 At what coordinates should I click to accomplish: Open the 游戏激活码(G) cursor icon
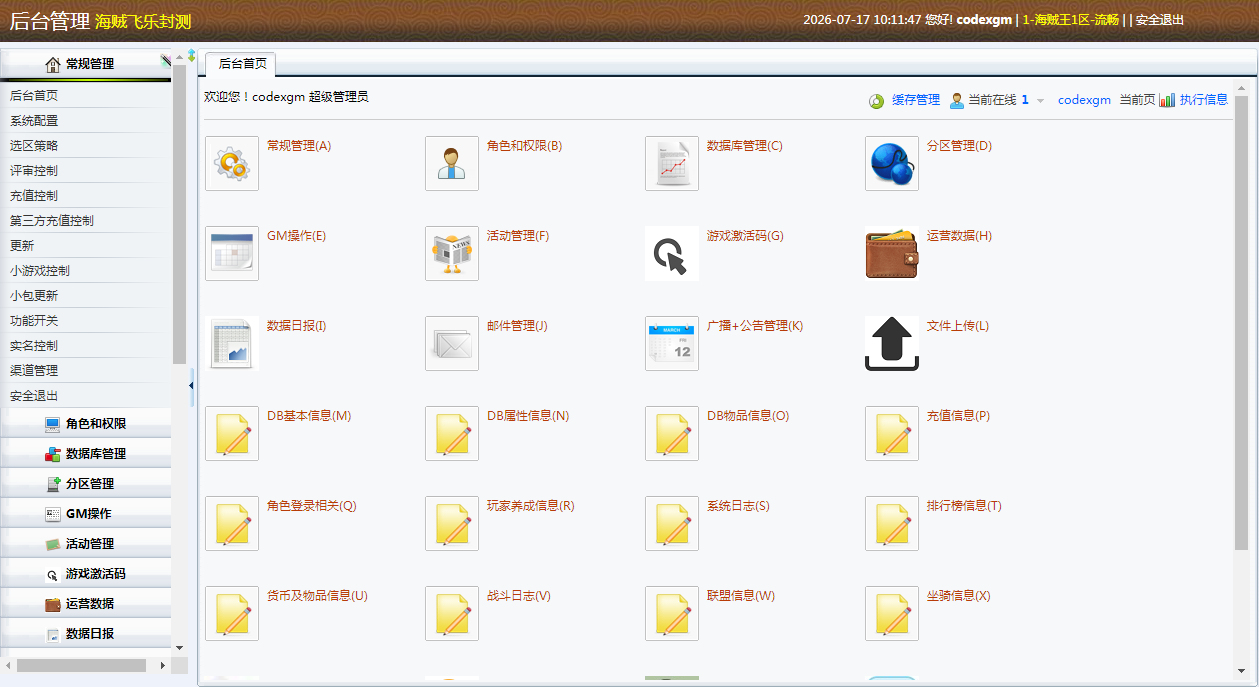672,253
